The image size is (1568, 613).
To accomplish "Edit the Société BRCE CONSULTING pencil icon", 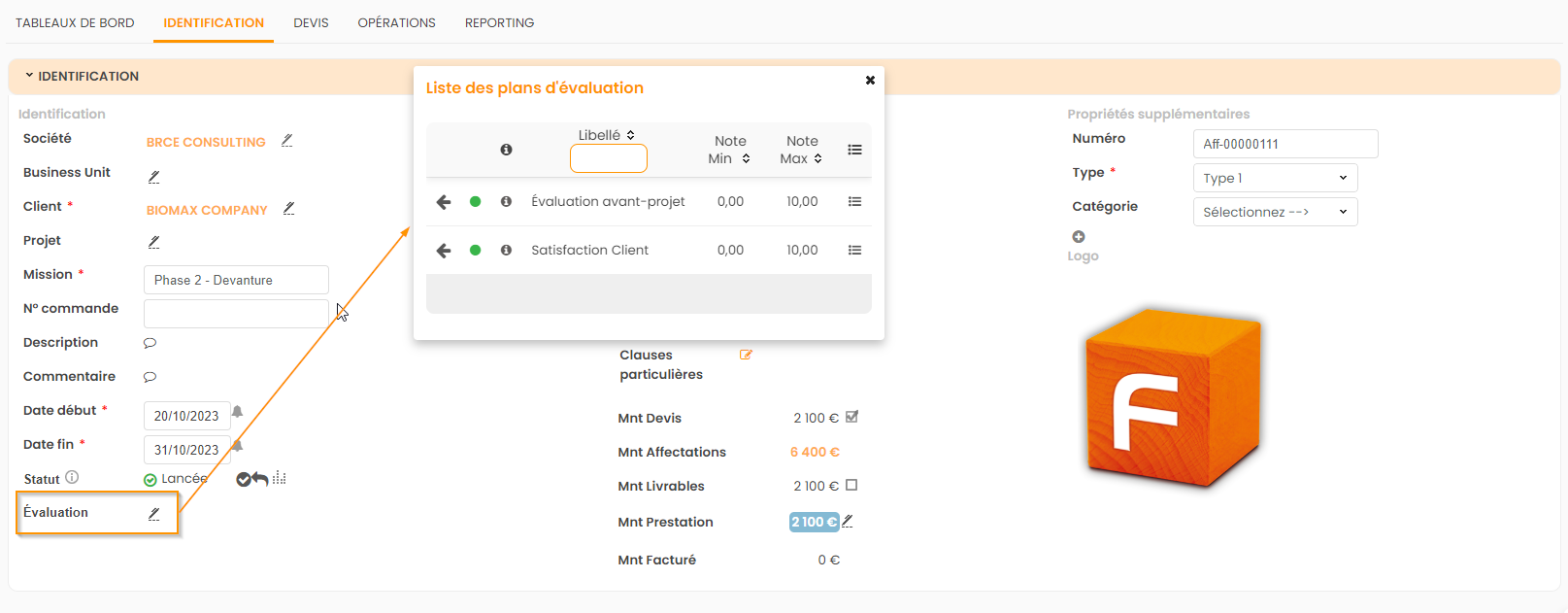I will pos(286,141).
